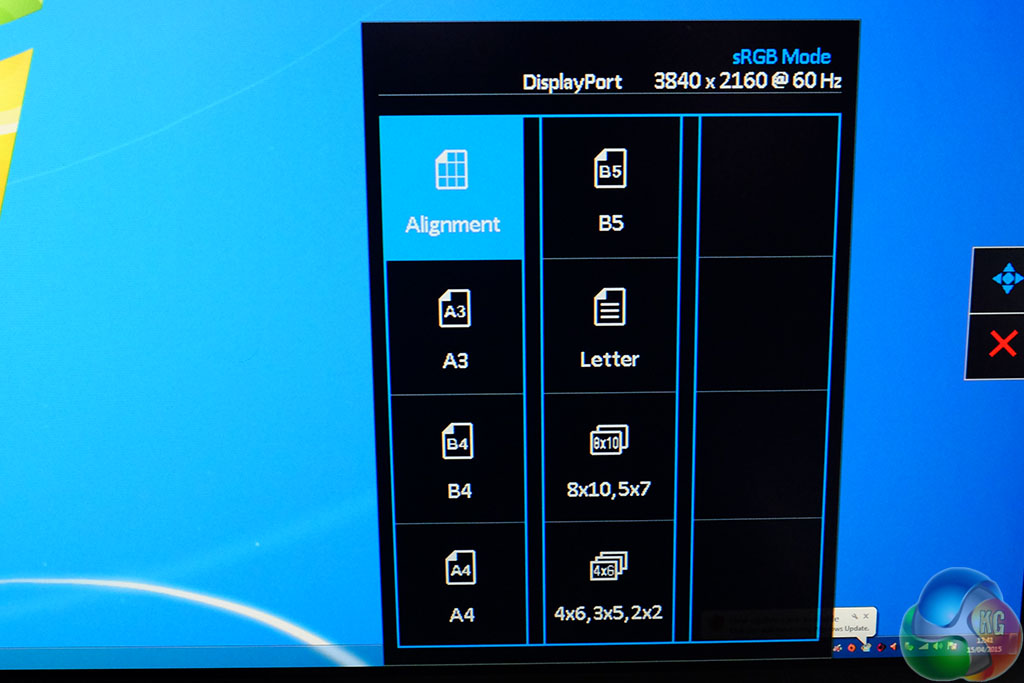Choose the B4 paper size
The image size is (1024, 683).
pos(458,459)
